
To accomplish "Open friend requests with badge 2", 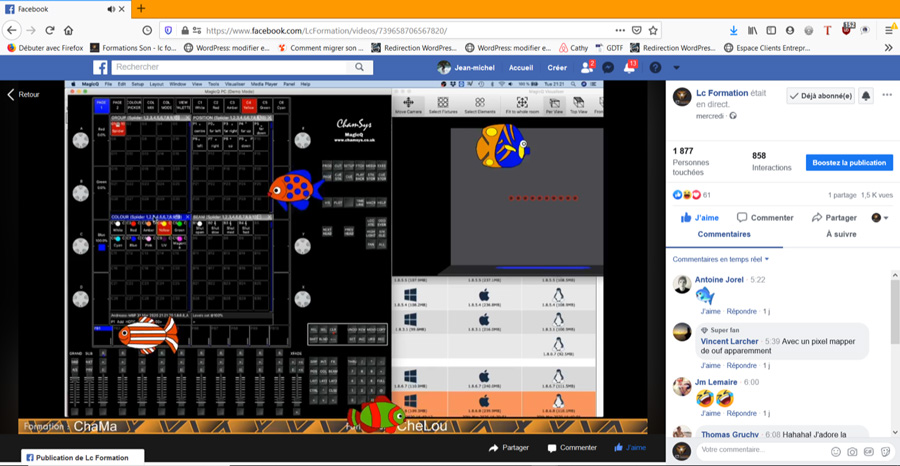I will pyautogui.click(x=587, y=67).
